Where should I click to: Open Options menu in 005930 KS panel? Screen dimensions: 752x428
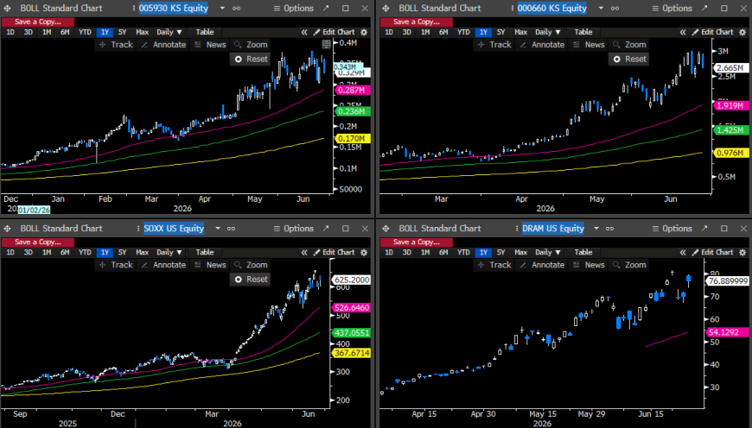[294, 8]
